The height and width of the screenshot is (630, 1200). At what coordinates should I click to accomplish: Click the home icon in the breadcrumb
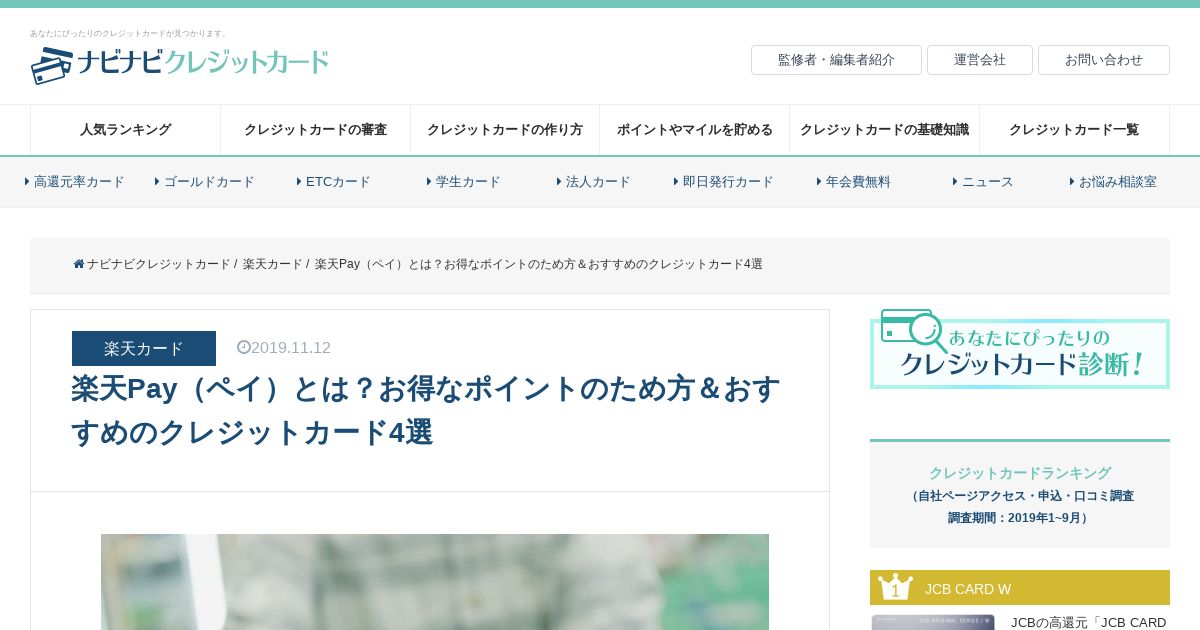(x=79, y=264)
